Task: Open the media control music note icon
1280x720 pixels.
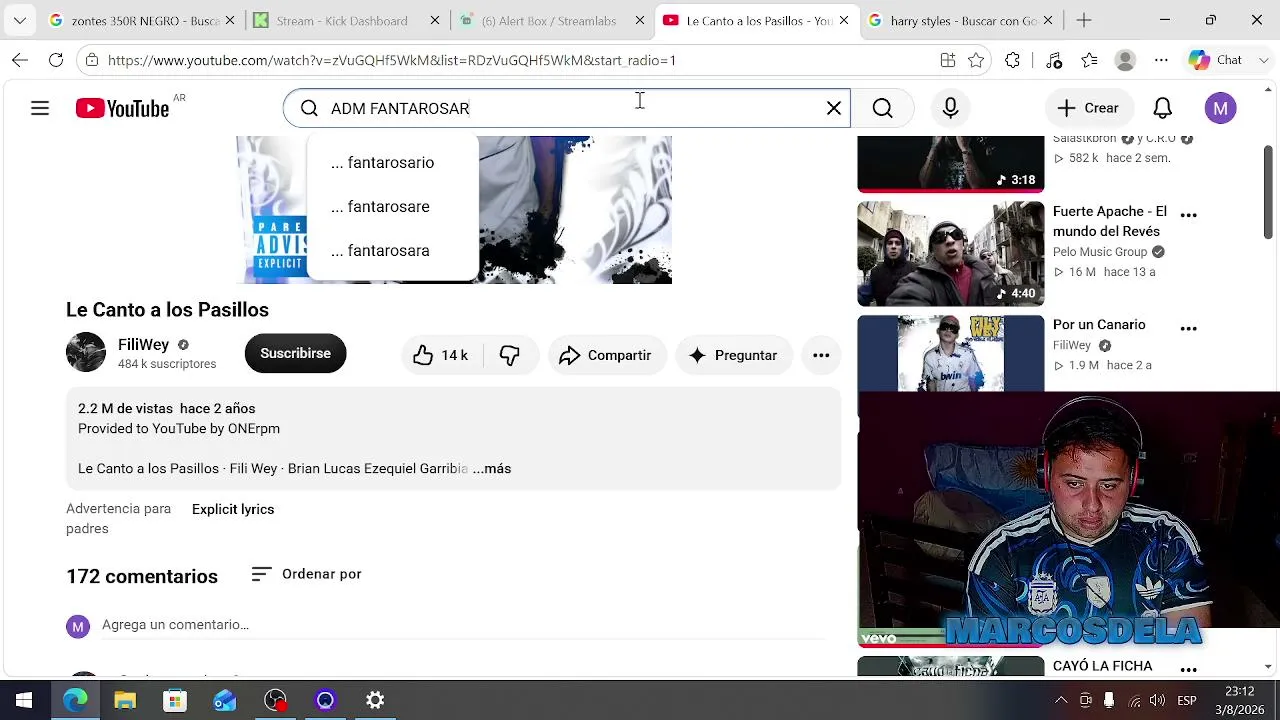Action: 1054,60
